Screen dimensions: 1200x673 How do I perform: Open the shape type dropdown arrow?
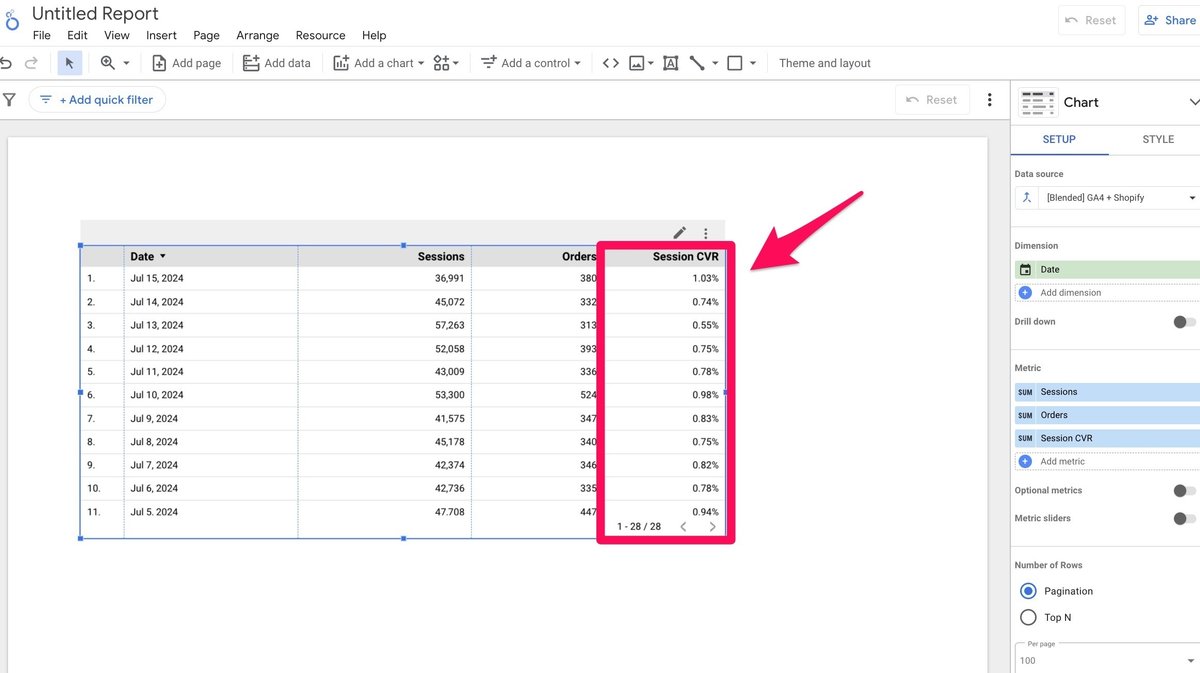753,63
